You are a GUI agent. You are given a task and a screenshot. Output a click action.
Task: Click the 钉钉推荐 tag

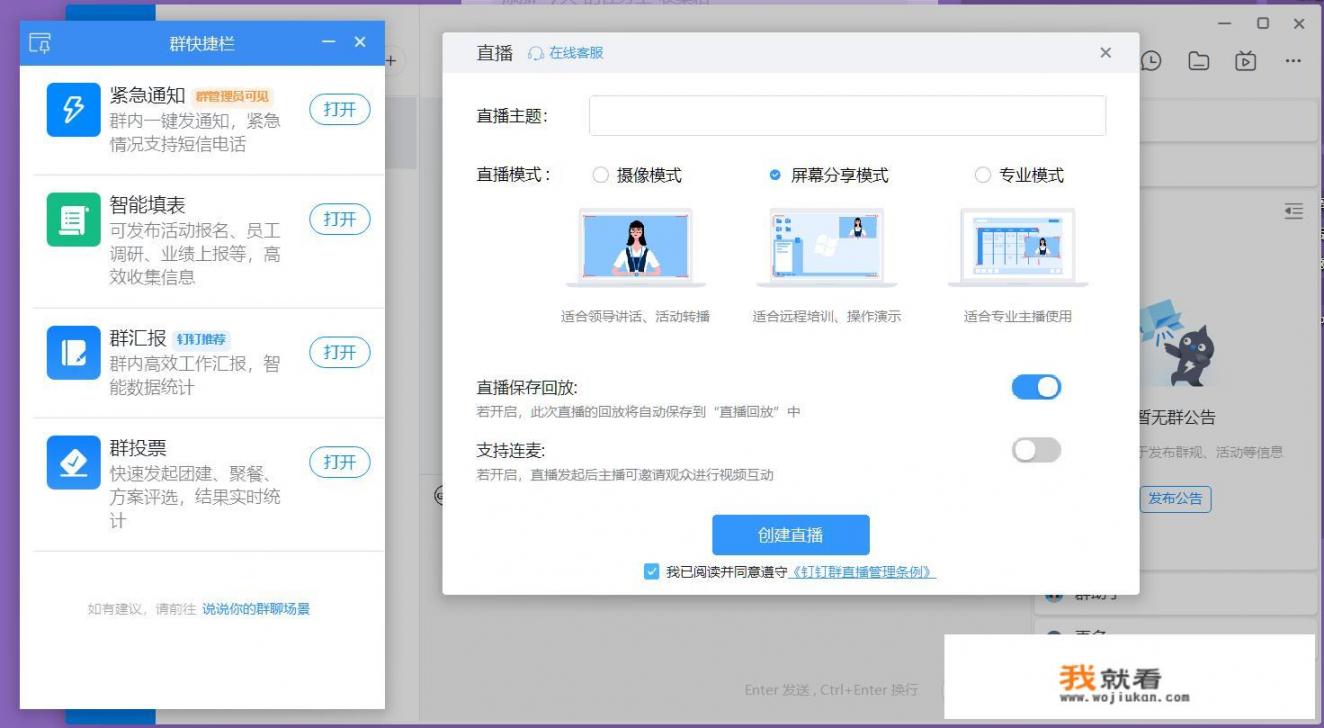coord(202,339)
